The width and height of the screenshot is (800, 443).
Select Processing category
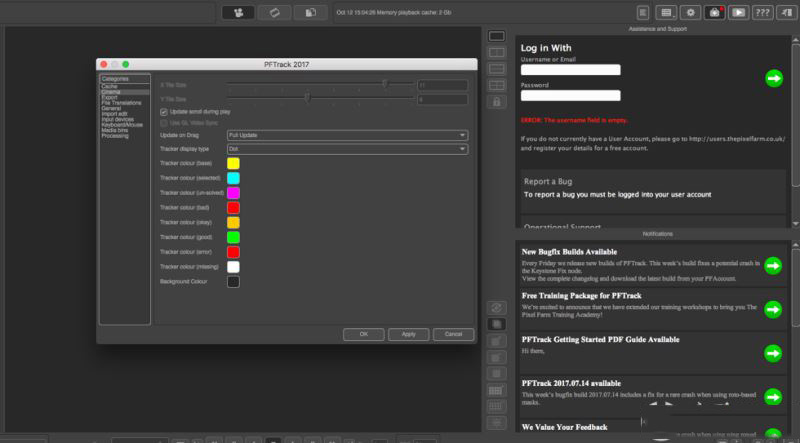coord(115,136)
